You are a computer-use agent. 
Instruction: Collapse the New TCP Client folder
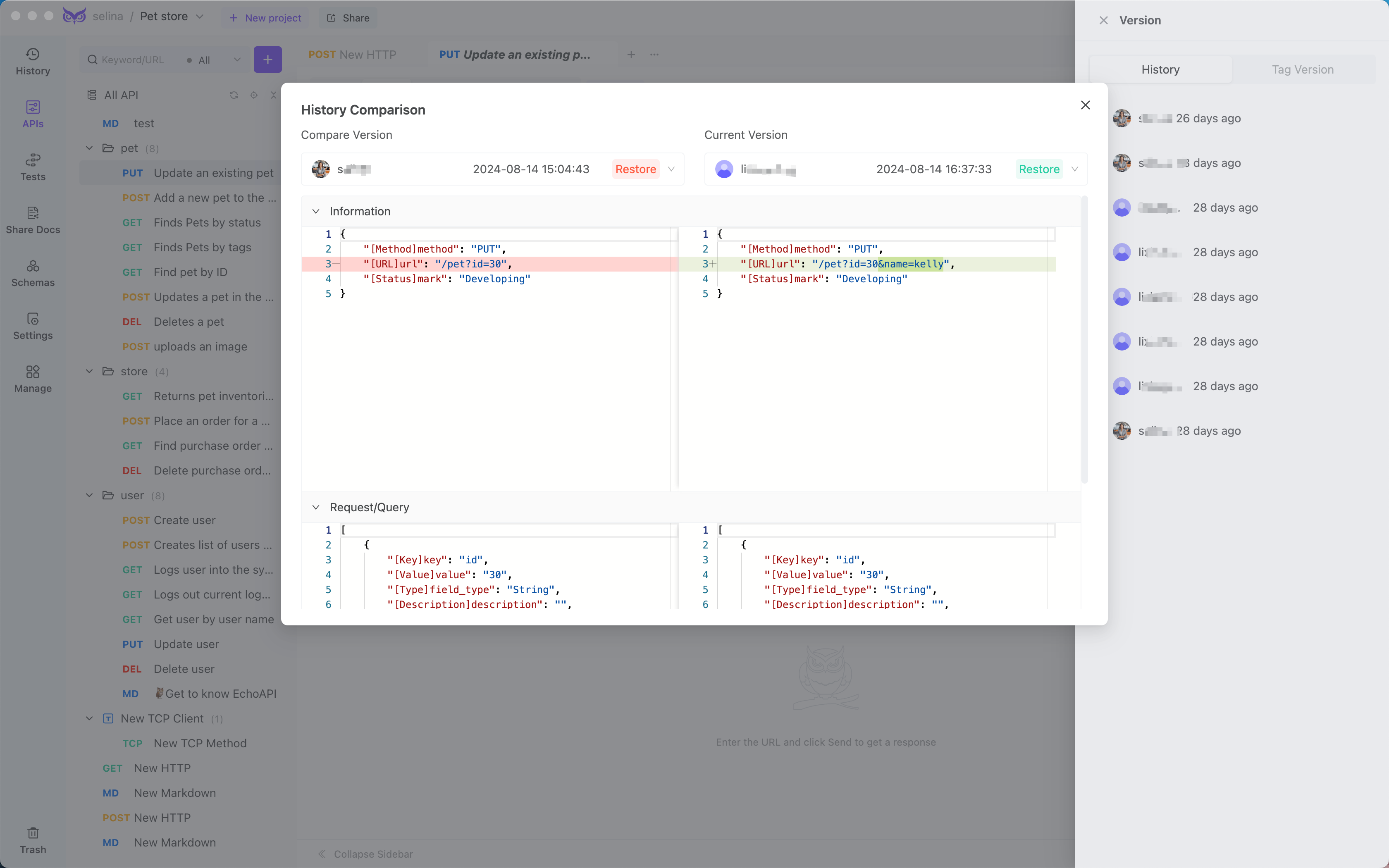[90, 718]
